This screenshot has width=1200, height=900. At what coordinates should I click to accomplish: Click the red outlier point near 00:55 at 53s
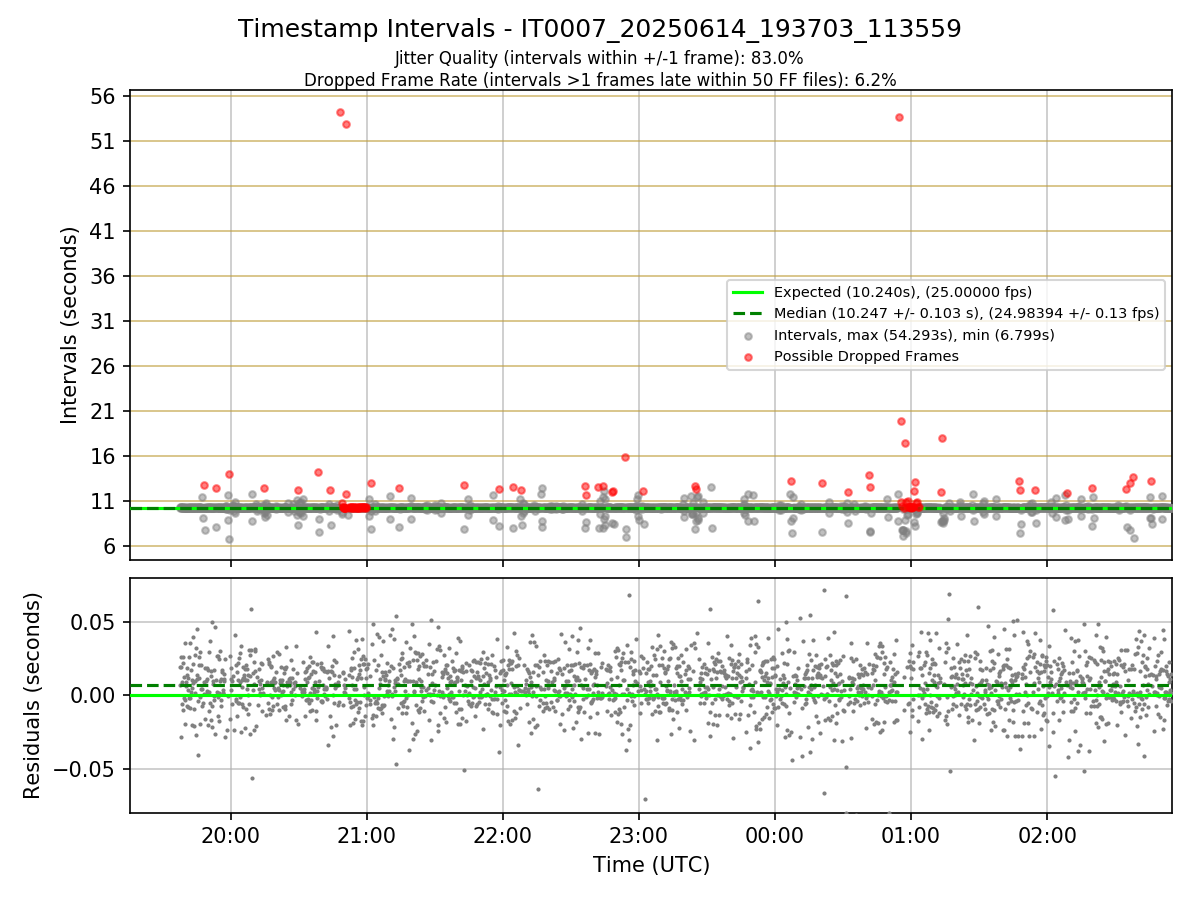(899, 117)
